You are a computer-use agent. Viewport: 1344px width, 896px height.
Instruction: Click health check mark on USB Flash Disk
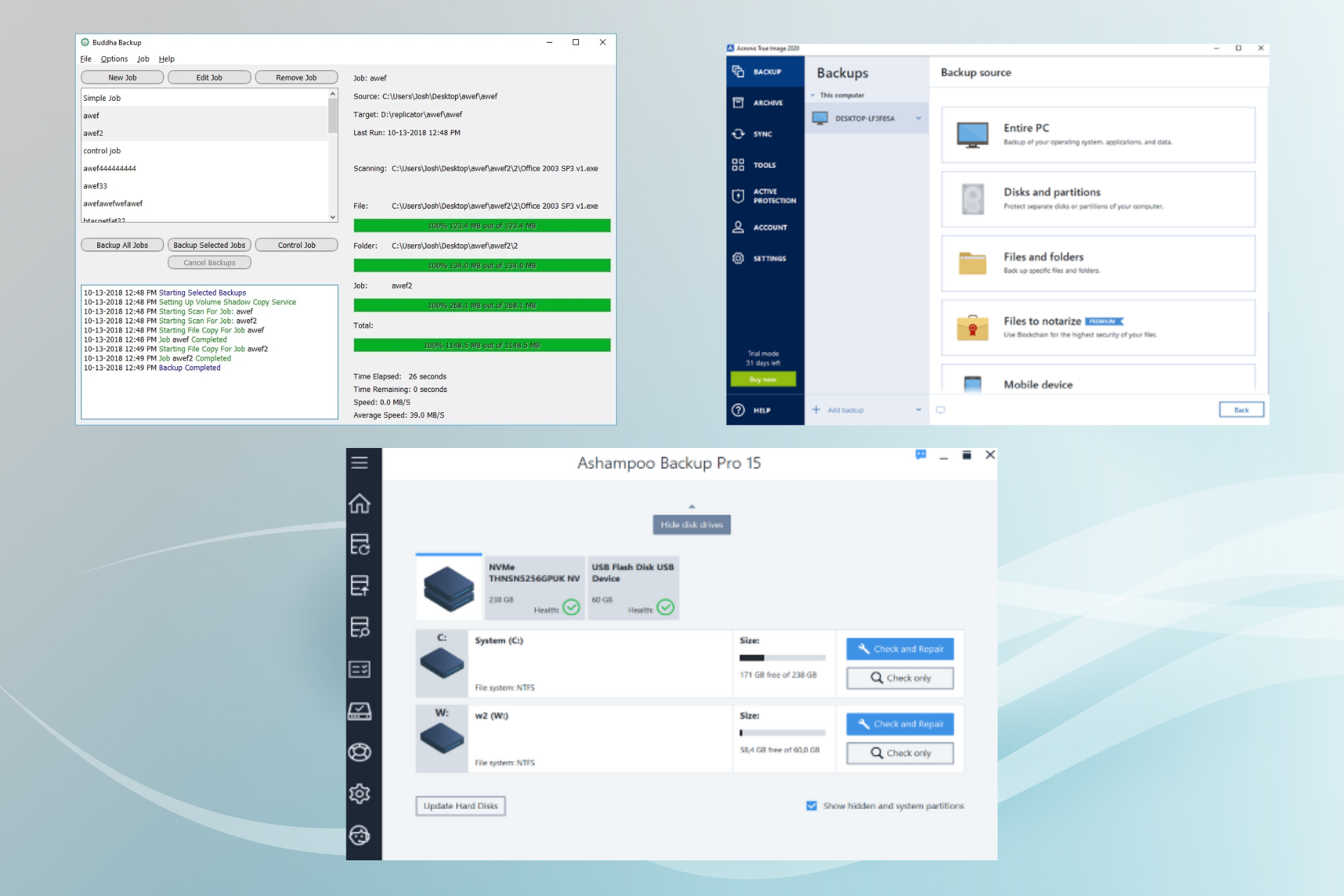[666, 607]
